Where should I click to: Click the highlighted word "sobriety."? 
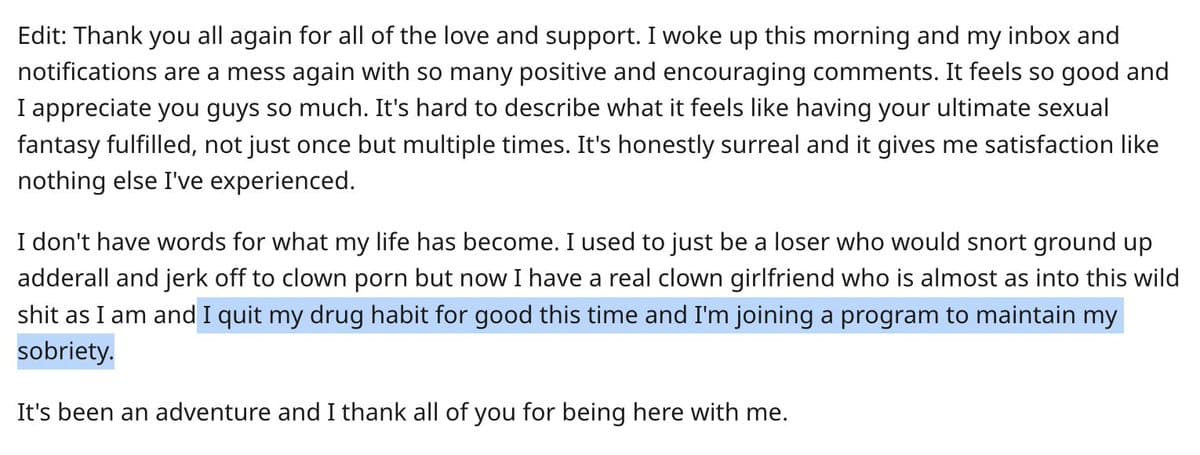click(x=66, y=351)
